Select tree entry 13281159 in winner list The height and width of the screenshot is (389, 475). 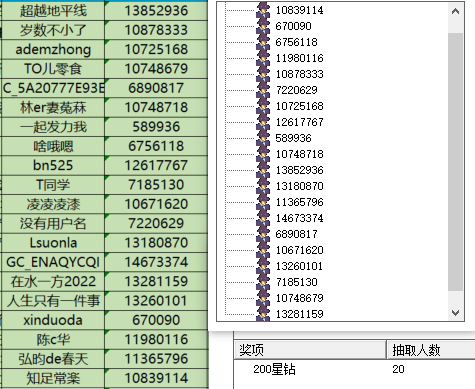pyautogui.click(x=299, y=314)
